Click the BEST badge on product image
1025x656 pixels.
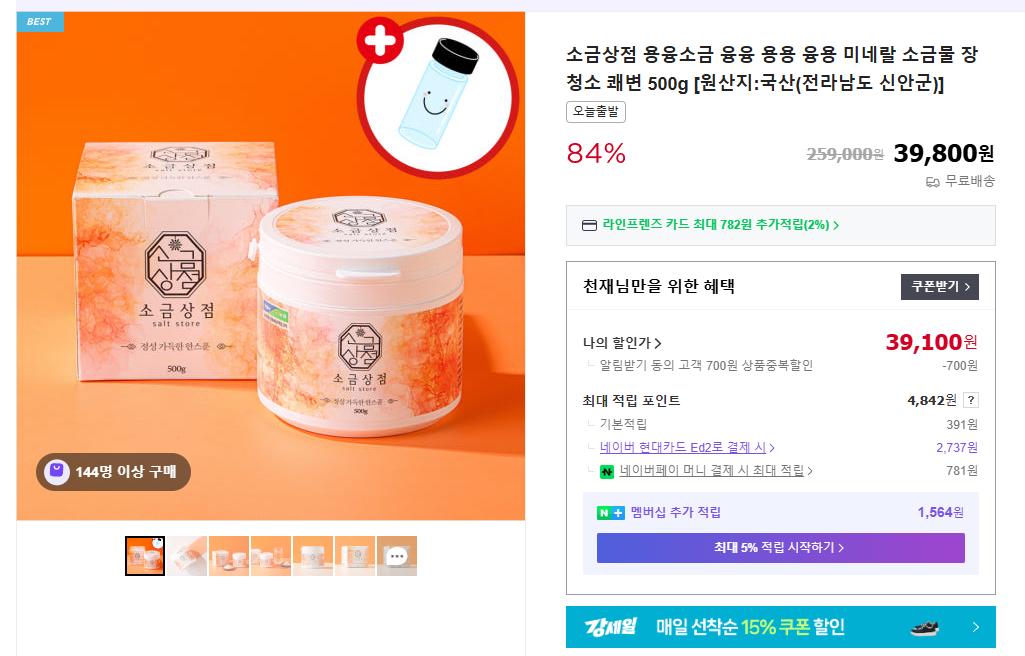click(40, 22)
